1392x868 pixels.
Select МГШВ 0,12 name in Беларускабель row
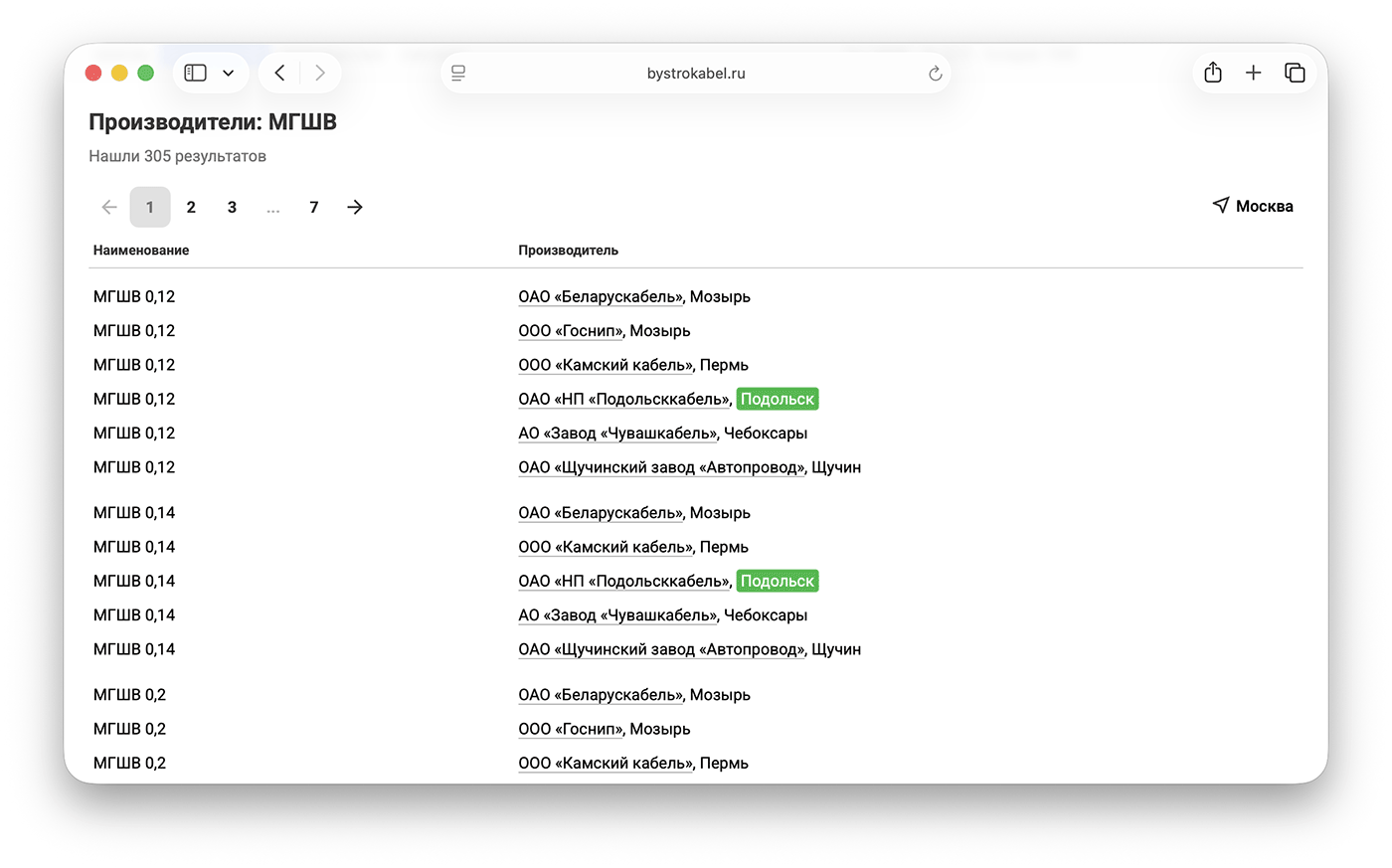pos(134,296)
